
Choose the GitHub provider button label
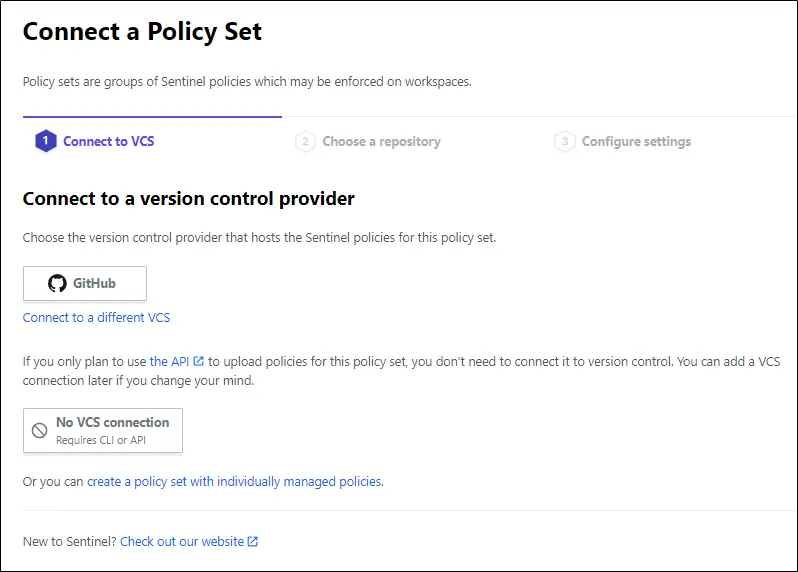coord(94,284)
